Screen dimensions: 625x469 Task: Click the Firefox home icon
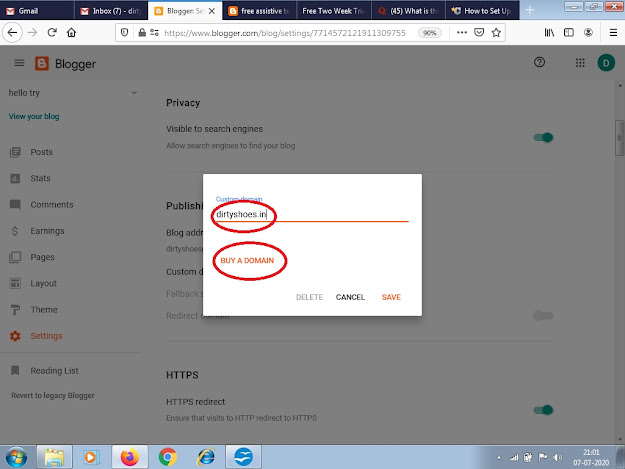[71, 32]
